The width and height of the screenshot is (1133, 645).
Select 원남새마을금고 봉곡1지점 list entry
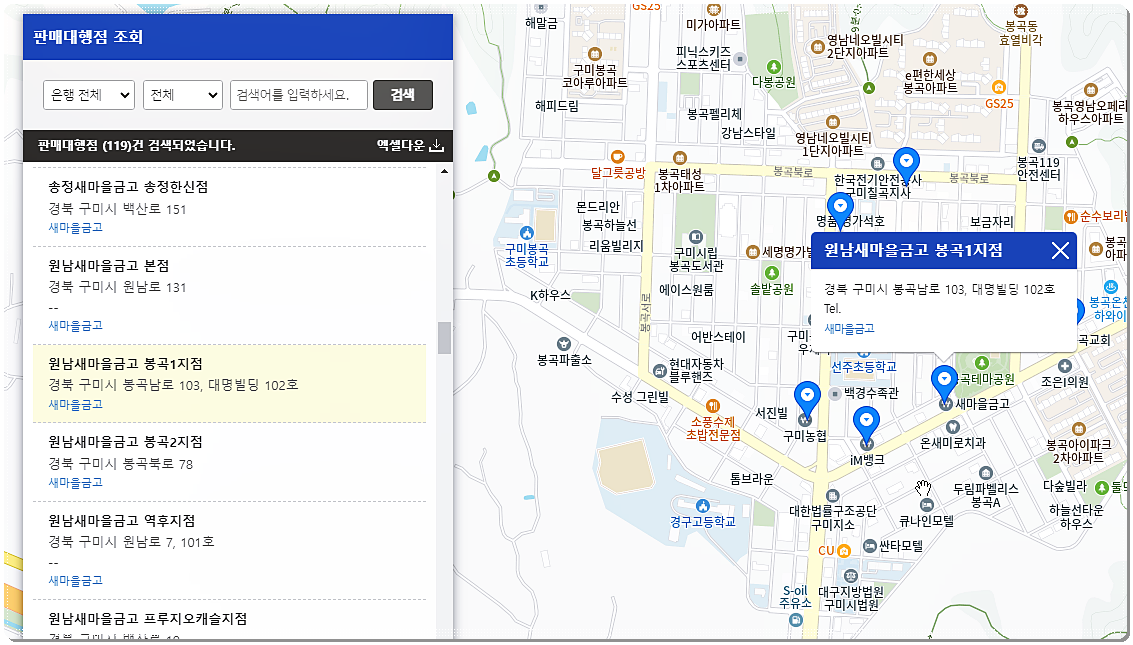[x=229, y=384]
